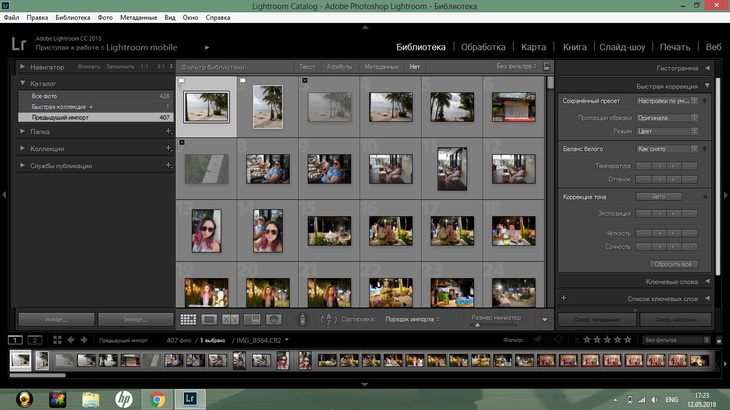This screenshot has width=730, height=410.
Task: Go forward with filmstrip right arrow
Action: 84,340
